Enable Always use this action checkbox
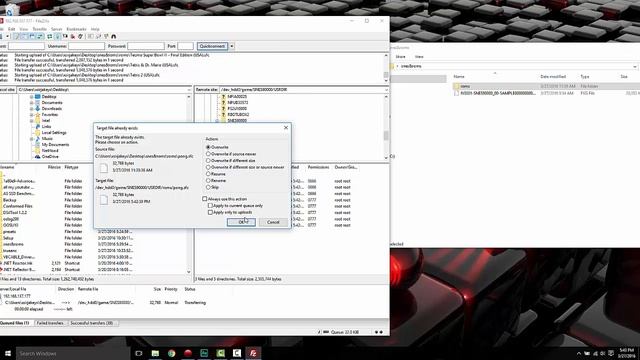The image size is (640, 360). (x=205, y=199)
